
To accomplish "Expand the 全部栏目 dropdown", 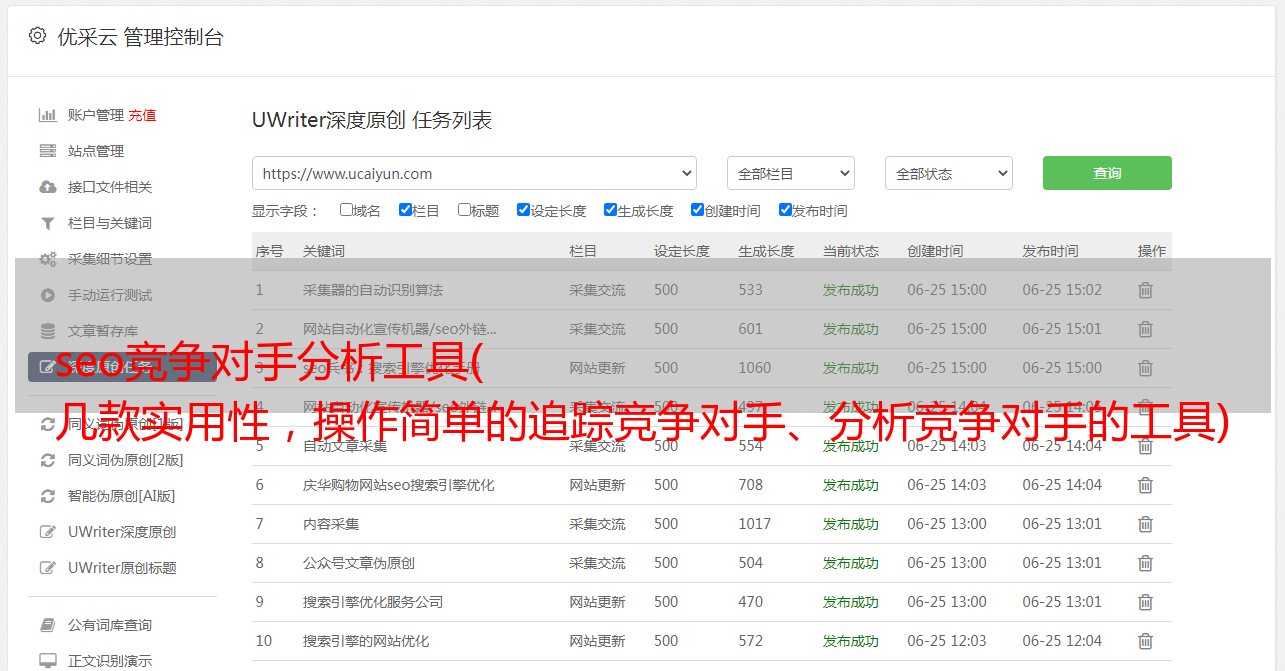I will [790, 173].
